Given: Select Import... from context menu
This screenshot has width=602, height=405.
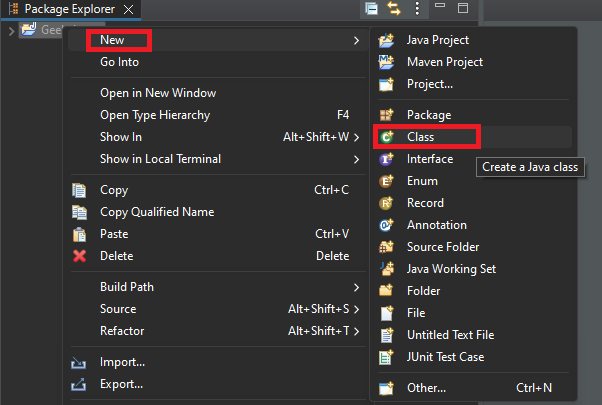Looking at the screenshot, I should (217, 362).
